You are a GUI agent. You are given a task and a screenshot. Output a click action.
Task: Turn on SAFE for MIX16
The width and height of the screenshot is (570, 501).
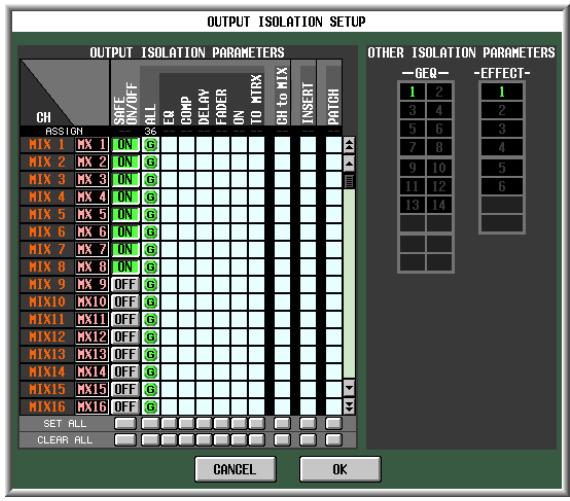click(x=125, y=406)
